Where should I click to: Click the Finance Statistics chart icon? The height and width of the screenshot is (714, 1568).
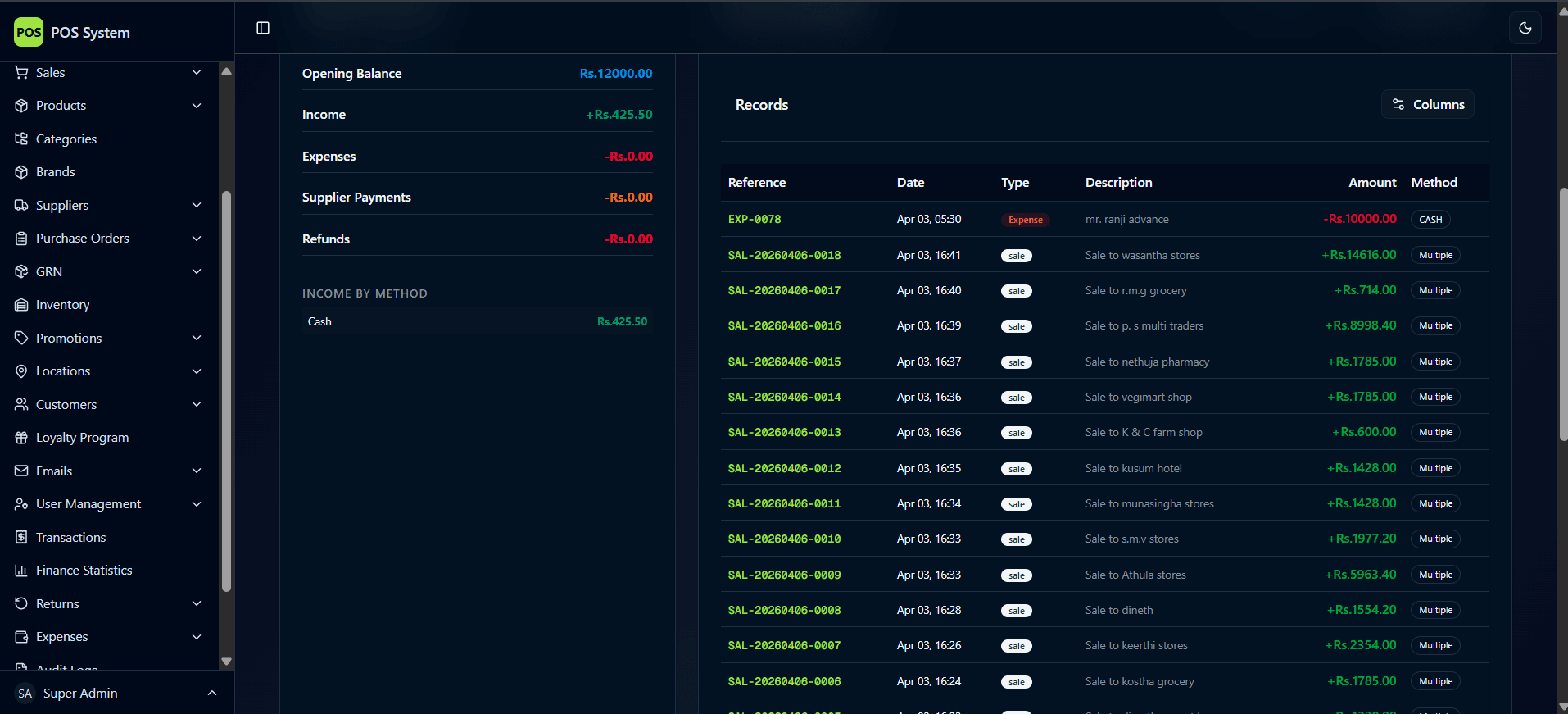[21, 571]
